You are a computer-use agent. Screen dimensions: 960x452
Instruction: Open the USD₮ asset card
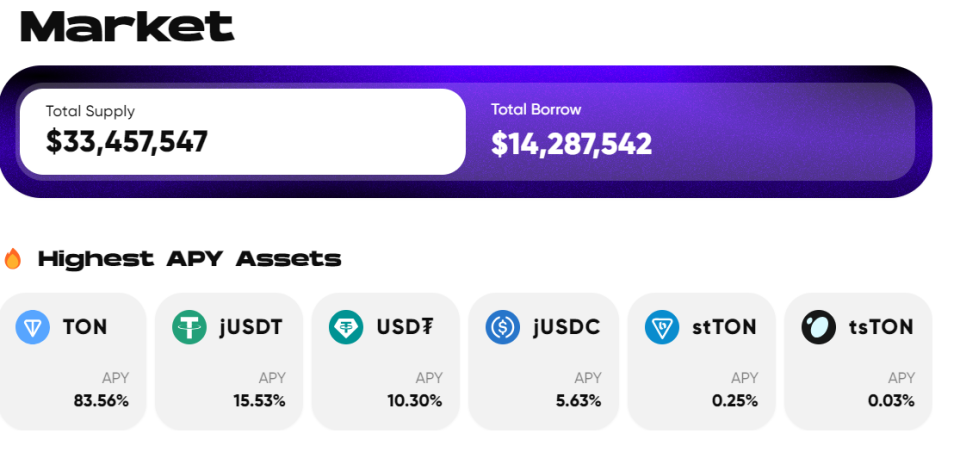386,362
